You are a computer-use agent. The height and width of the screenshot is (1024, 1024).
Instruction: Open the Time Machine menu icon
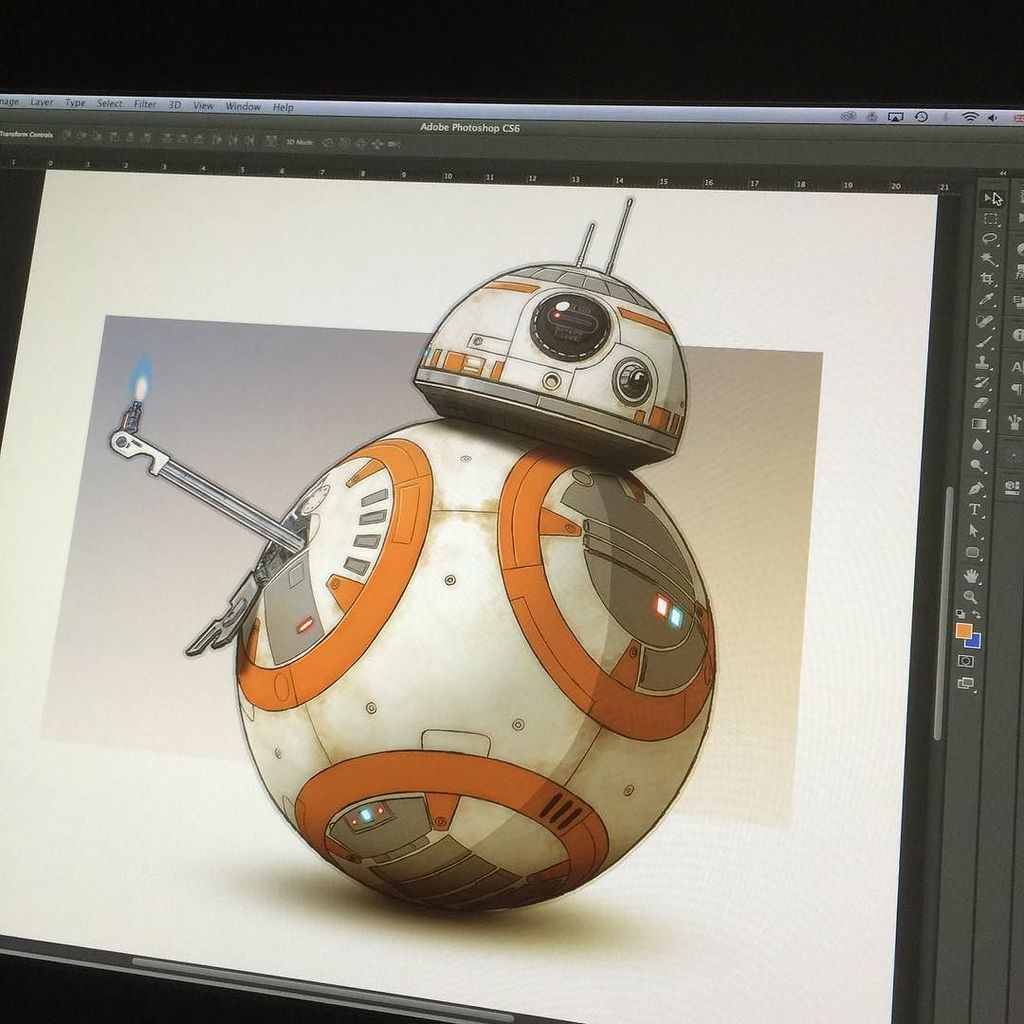point(921,117)
